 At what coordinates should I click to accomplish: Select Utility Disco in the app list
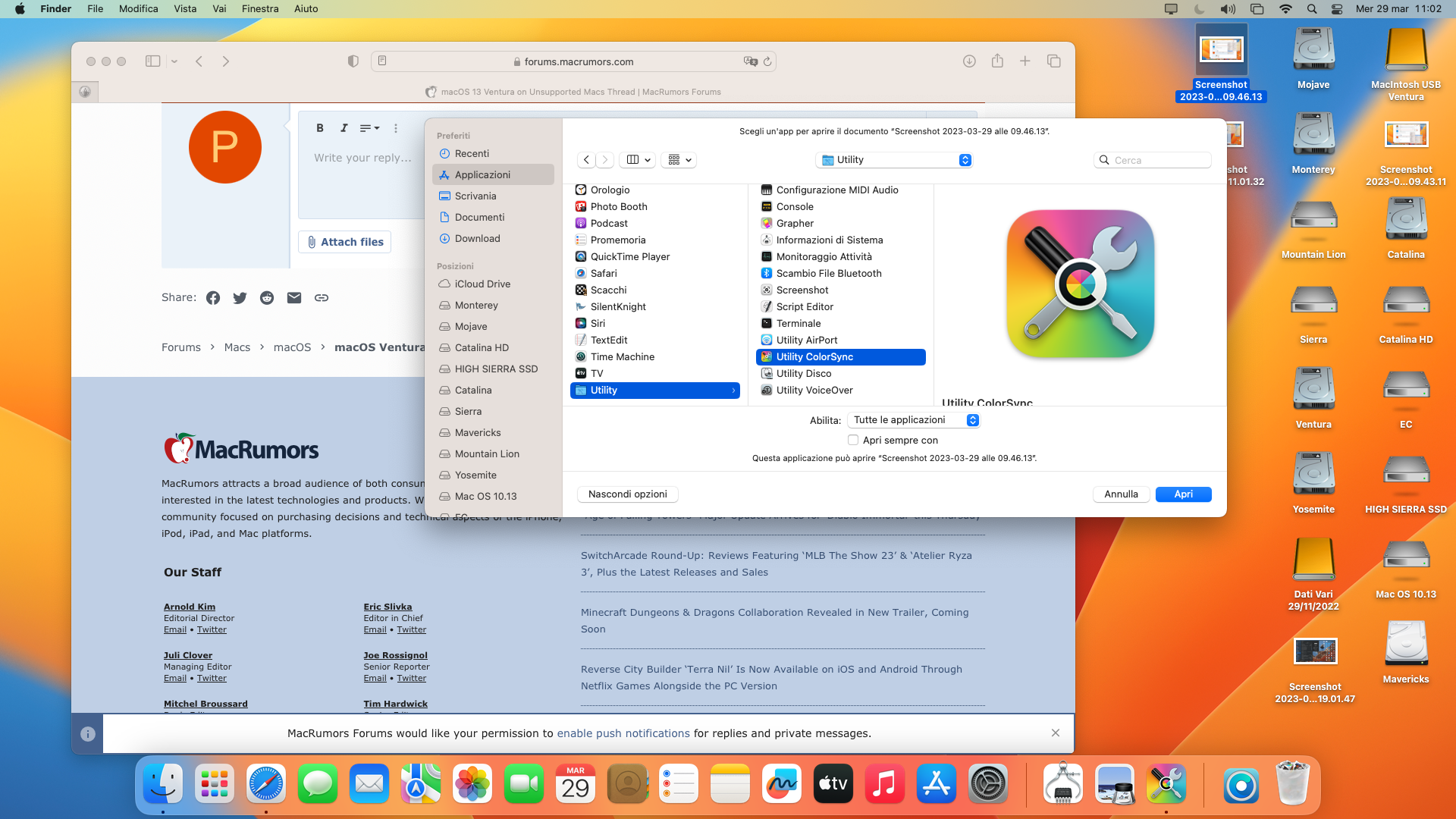[803, 373]
